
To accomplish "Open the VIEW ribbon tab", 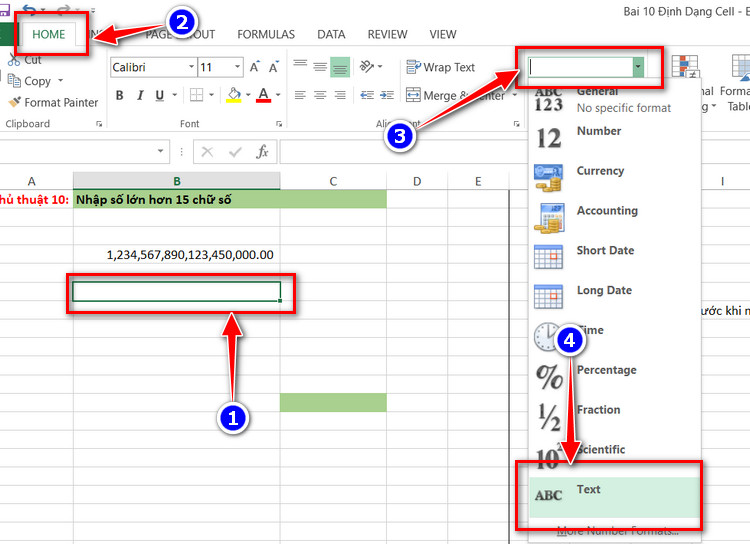I will tap(443, 34).
